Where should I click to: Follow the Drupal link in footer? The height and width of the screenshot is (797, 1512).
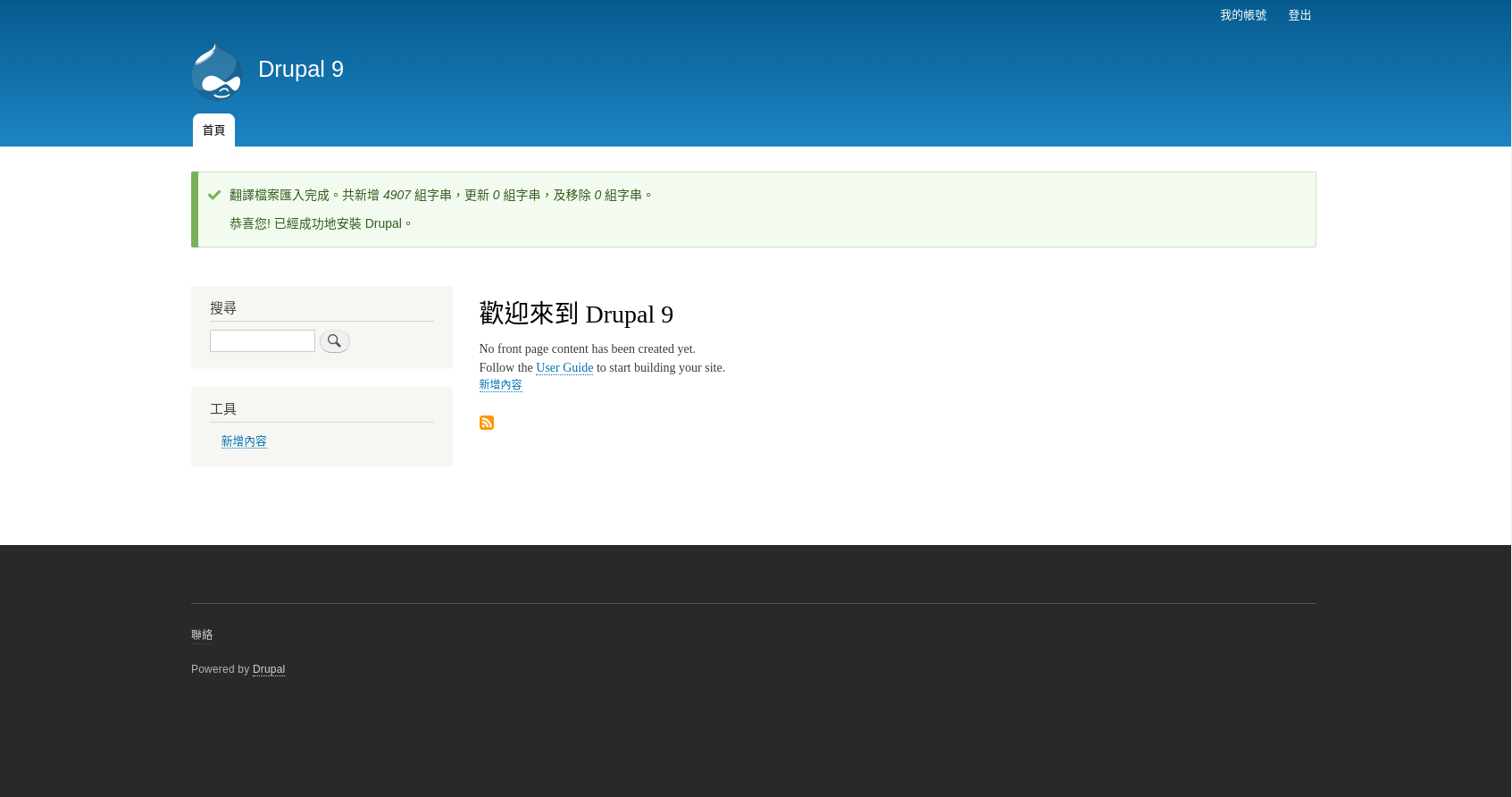269,669
